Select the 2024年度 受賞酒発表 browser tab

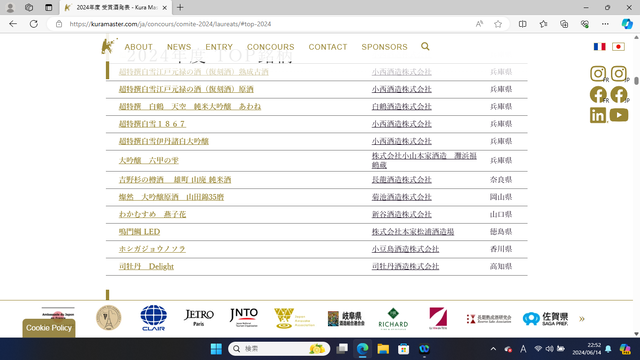pyautogui.click(x=116, y=7)
